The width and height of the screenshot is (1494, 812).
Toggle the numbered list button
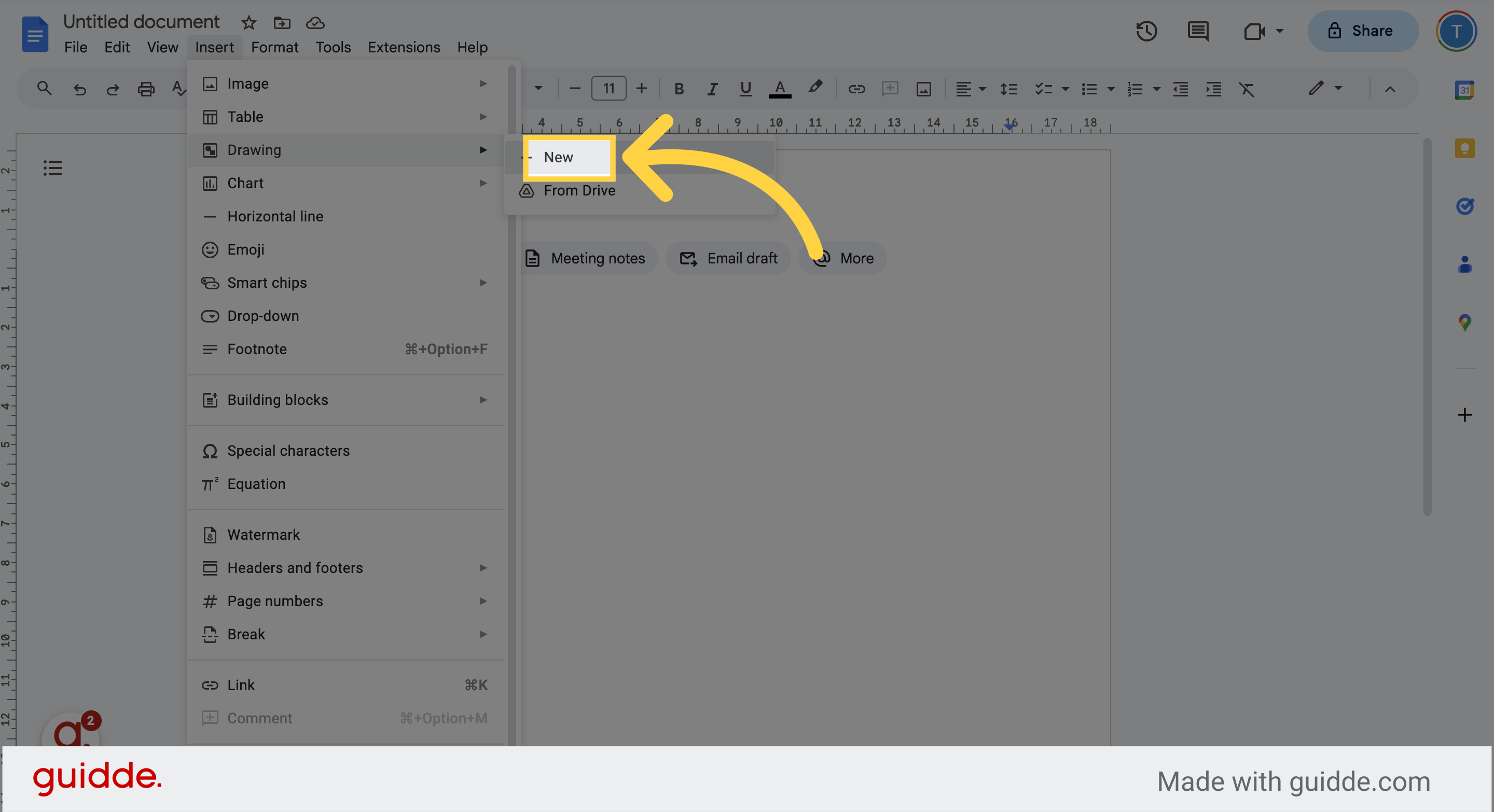pyautogui.click(x=1135, y=89)
